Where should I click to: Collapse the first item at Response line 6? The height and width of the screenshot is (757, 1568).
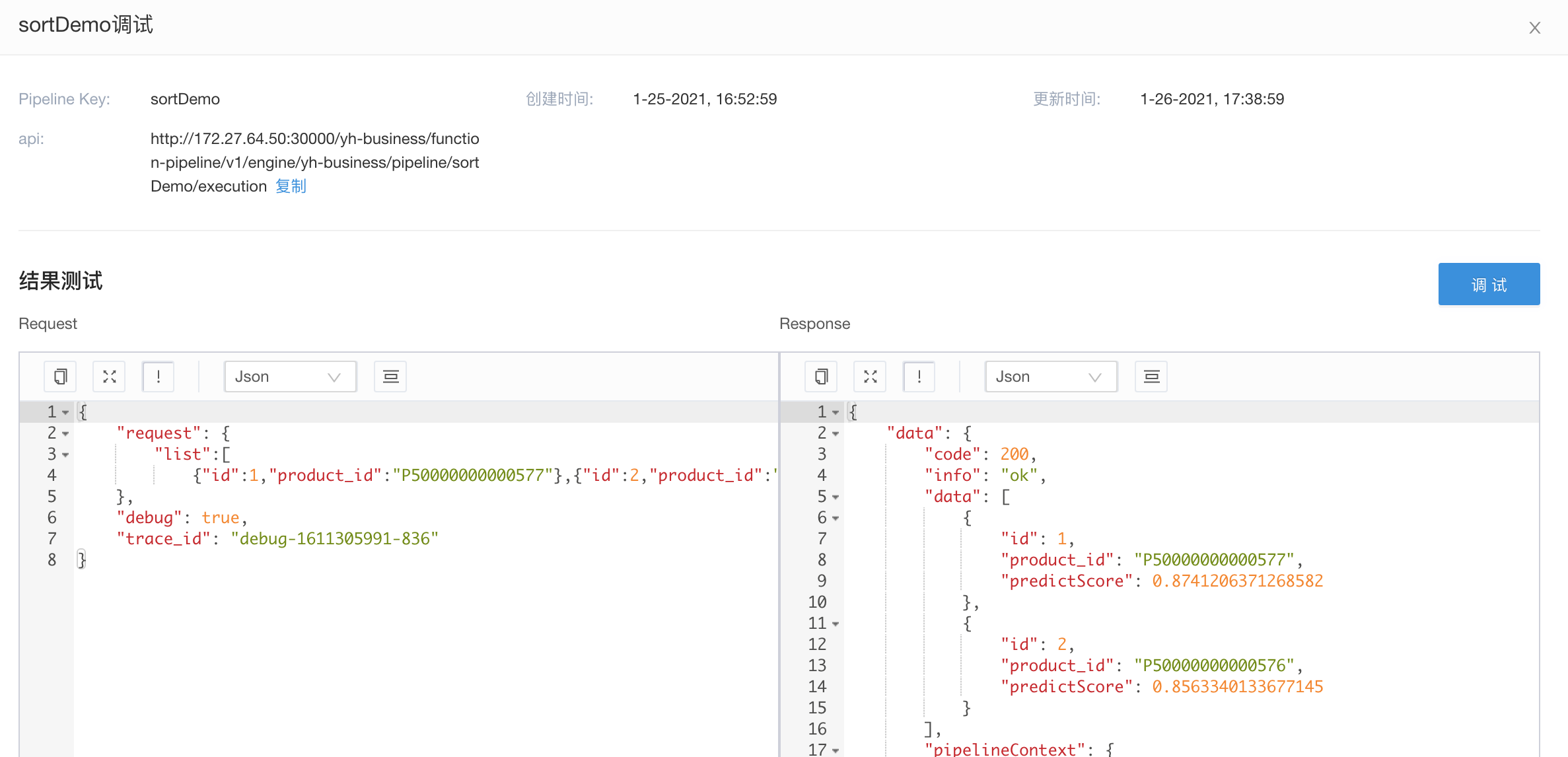point(836,518)
